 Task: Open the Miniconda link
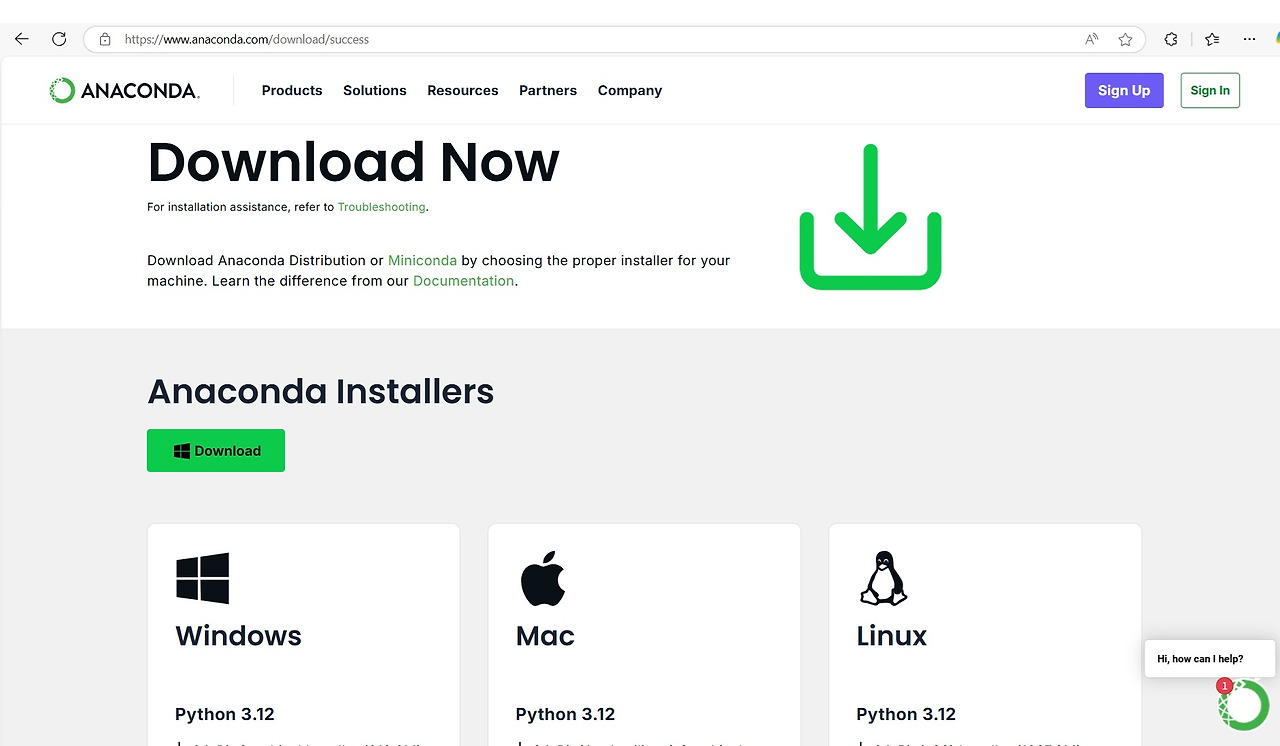pyautogui.click(x=422, y=260)
